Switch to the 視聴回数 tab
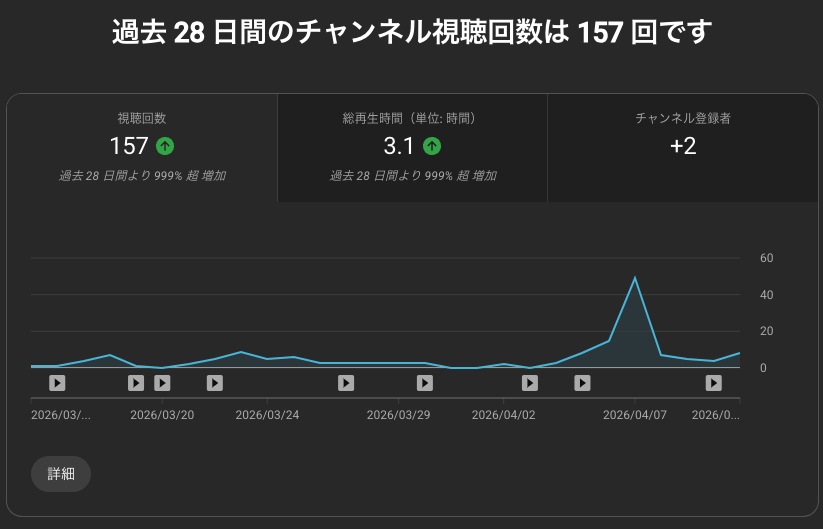The width and height of the screenshot is (823, 529). 142,148
